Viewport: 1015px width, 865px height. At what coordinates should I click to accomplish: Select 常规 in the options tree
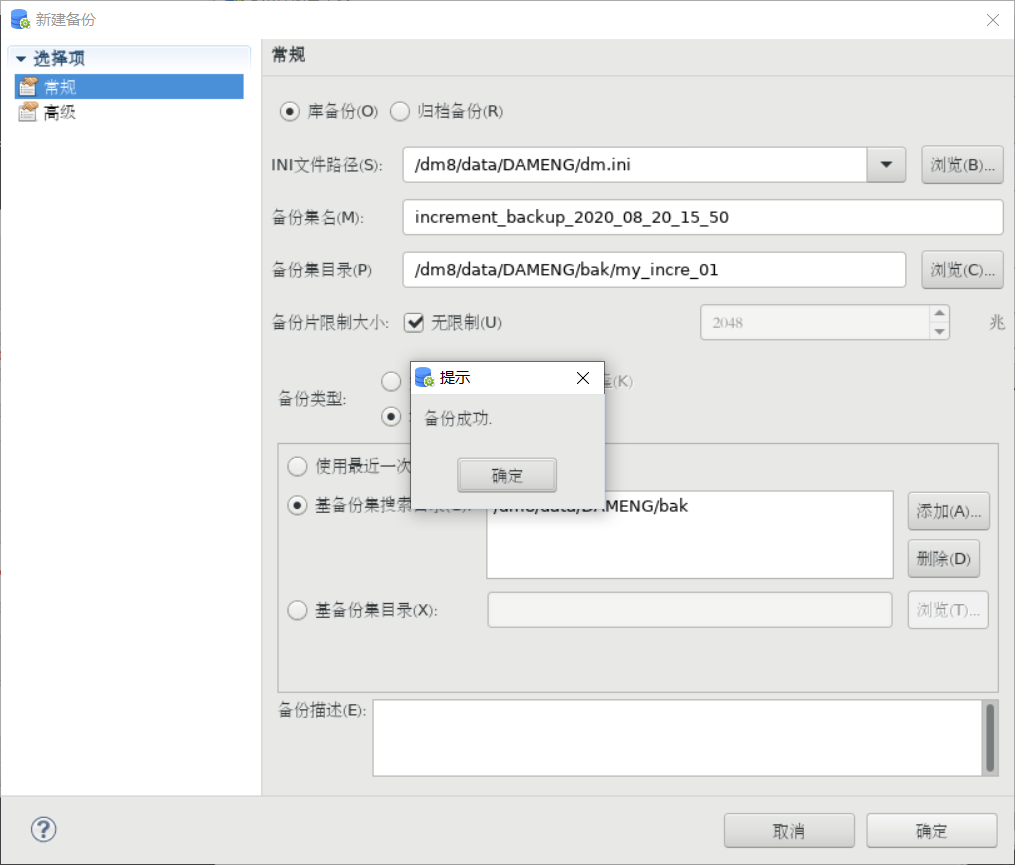point(129,86)
